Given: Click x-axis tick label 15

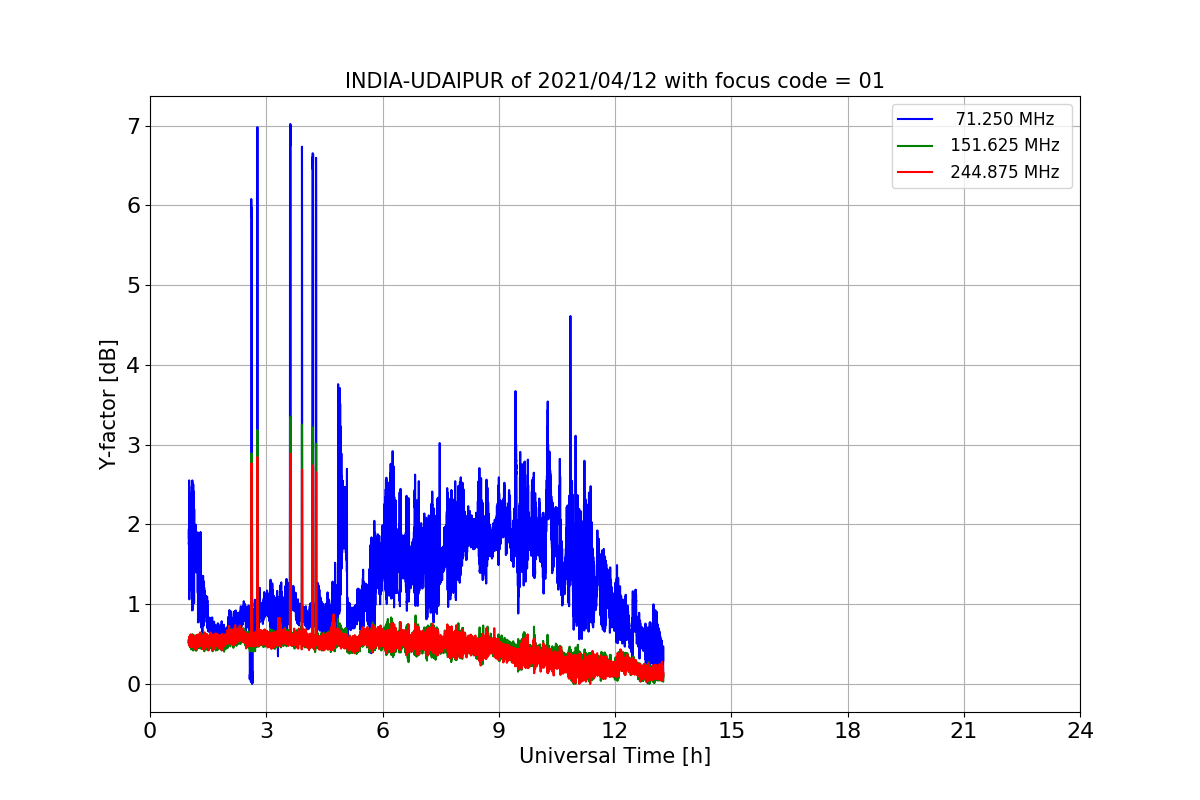Looking at the screenshot, I should point(731,731).
